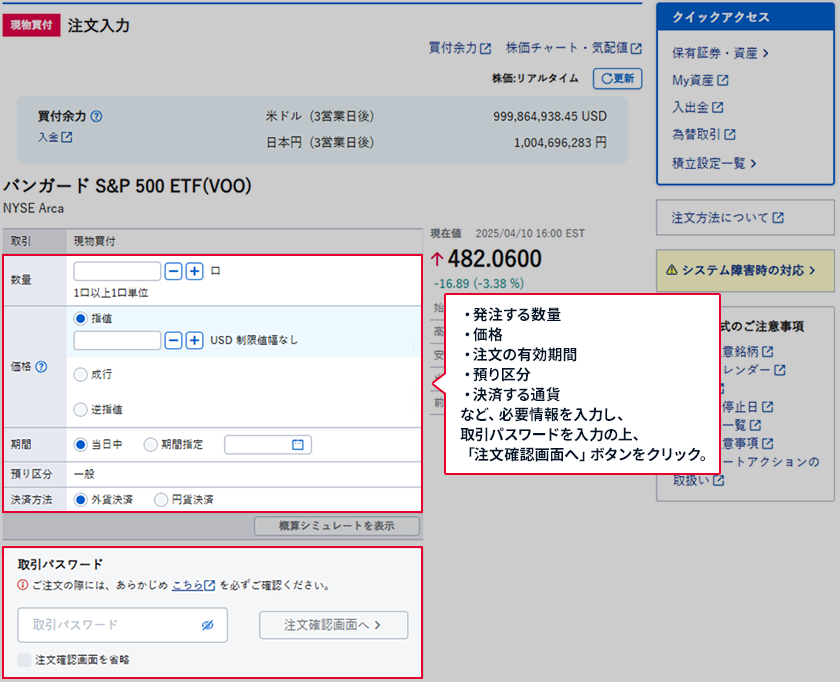The image size is (840, 682).
Task: Click the date input field beside 期間指定
Action: pos(268,445)
